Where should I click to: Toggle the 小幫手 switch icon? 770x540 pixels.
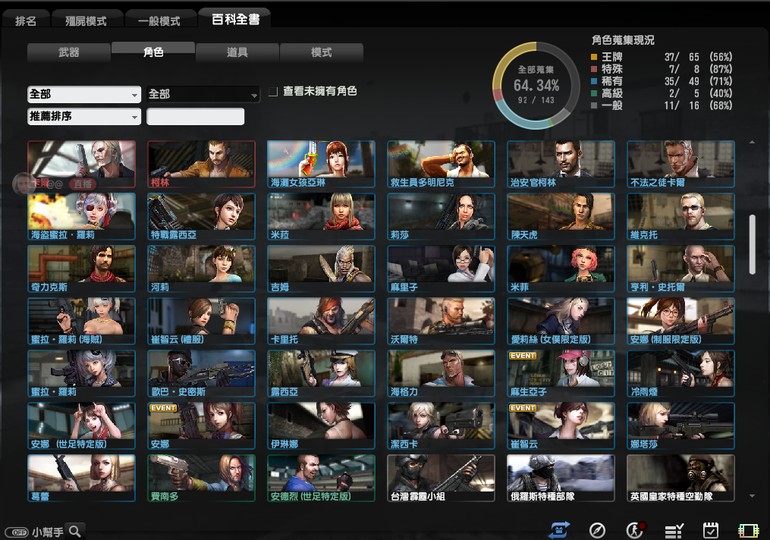[x=16, y=532]
